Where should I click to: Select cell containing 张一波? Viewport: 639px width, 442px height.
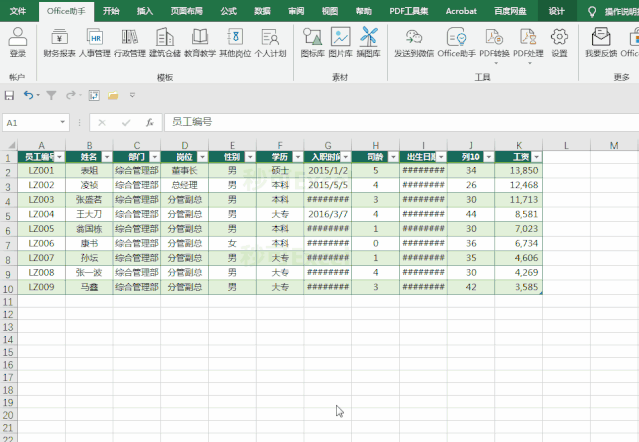point(89,273)
